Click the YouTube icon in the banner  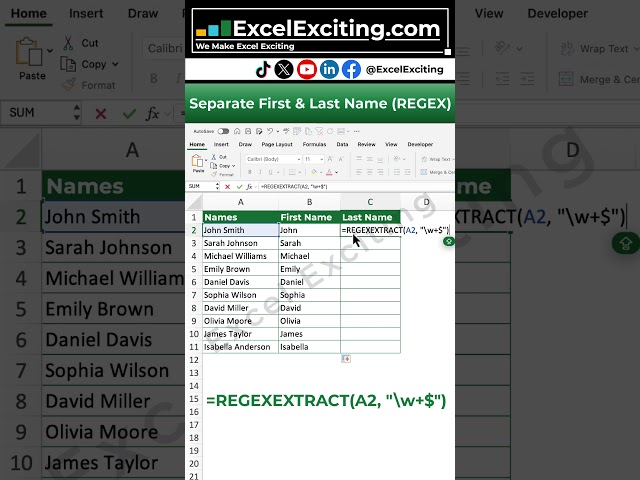click(307, 69)
